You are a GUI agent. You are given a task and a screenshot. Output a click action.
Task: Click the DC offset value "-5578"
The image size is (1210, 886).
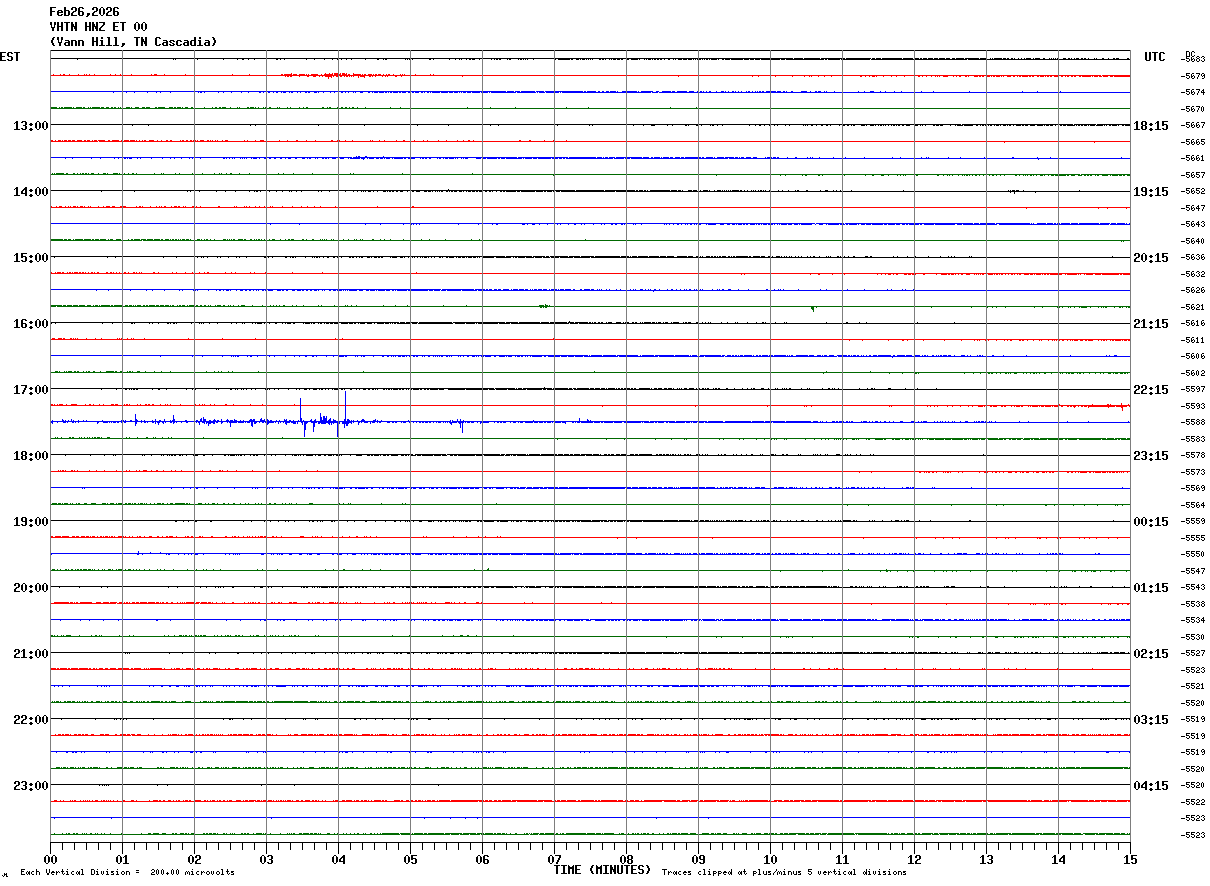1193,455
